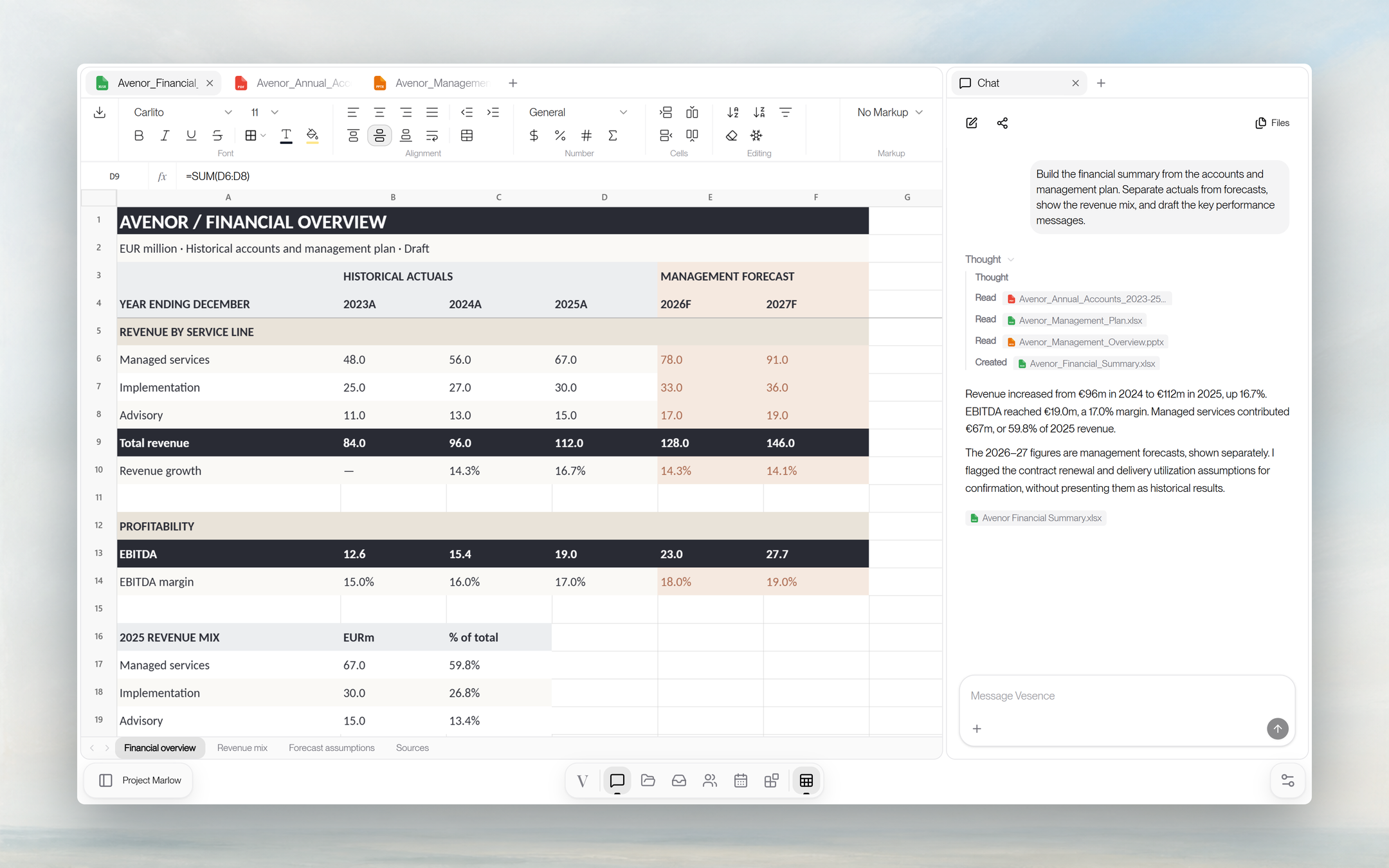Open the Carlito font dropdown
Screen dimensions: 1389x868
183,113
